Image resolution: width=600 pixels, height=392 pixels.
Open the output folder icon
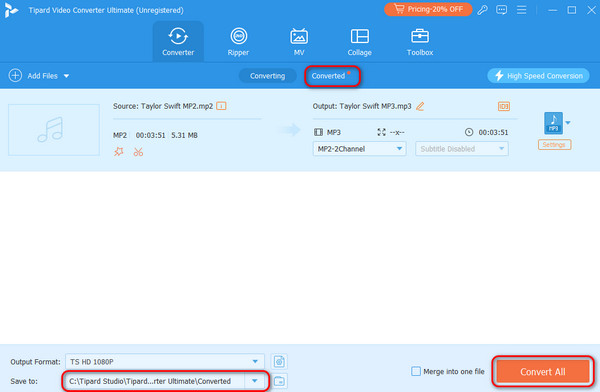(279, 381)
